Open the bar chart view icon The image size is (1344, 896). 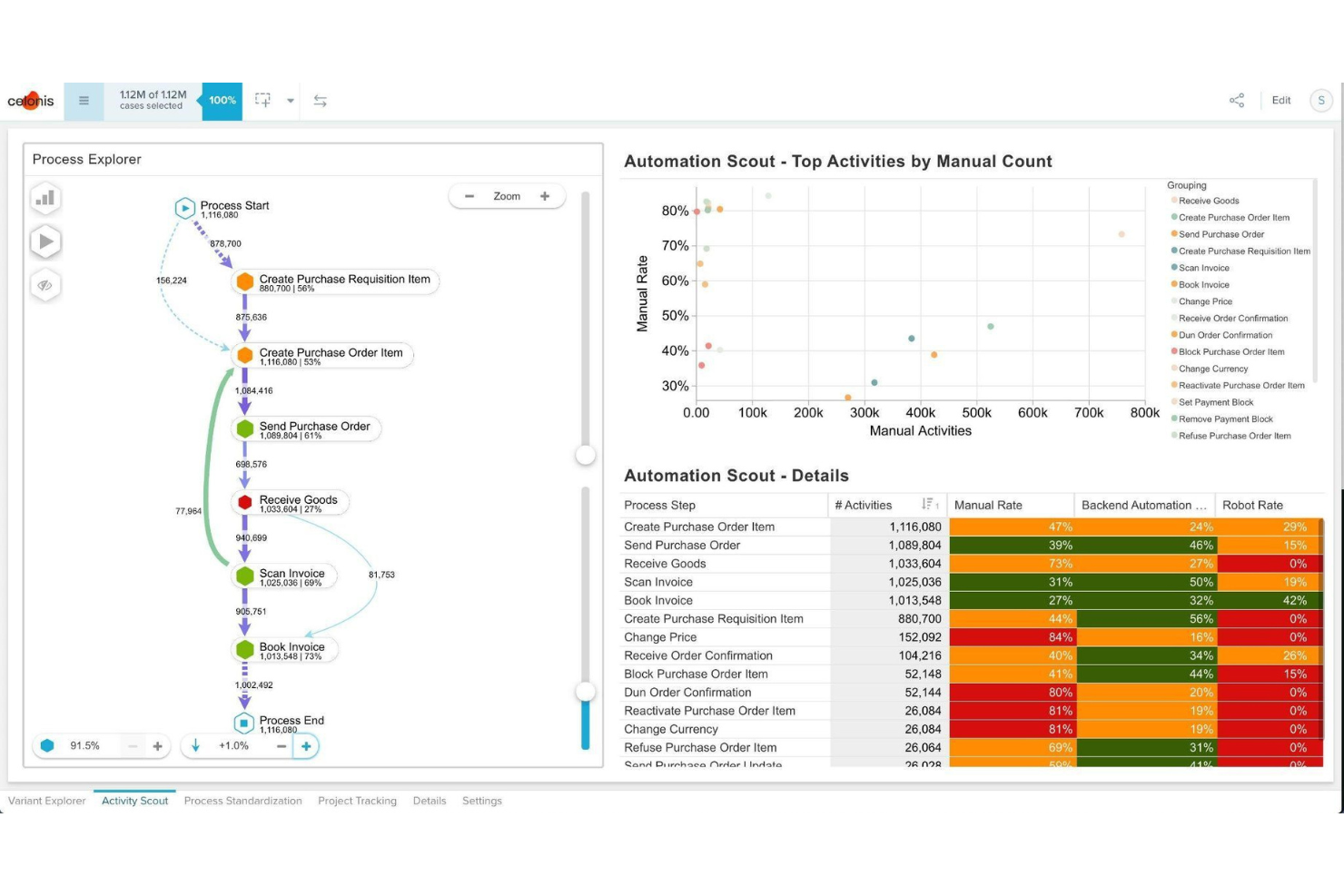tap(45, 198)
